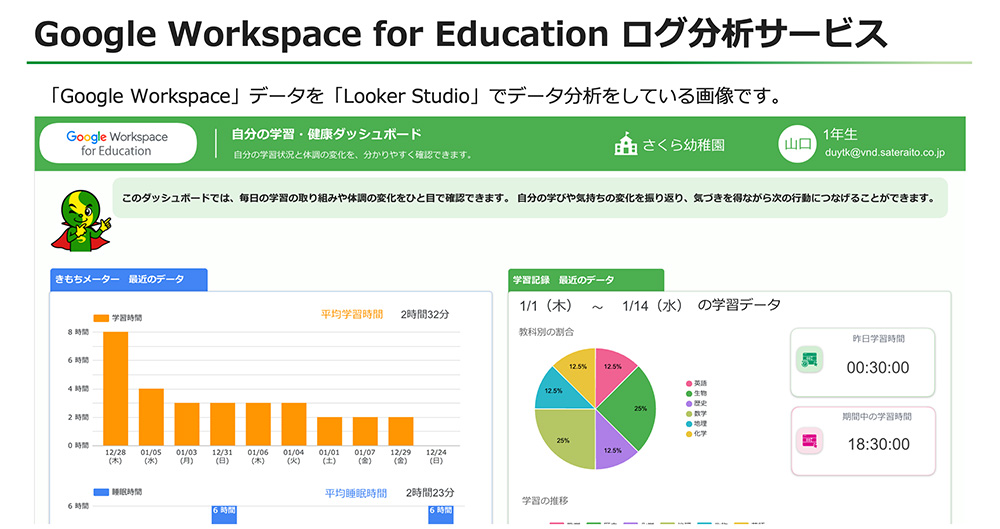The height and width of the screenshot is (529, 1000).
Task: Click the school building icon
Action: point(626,145)
